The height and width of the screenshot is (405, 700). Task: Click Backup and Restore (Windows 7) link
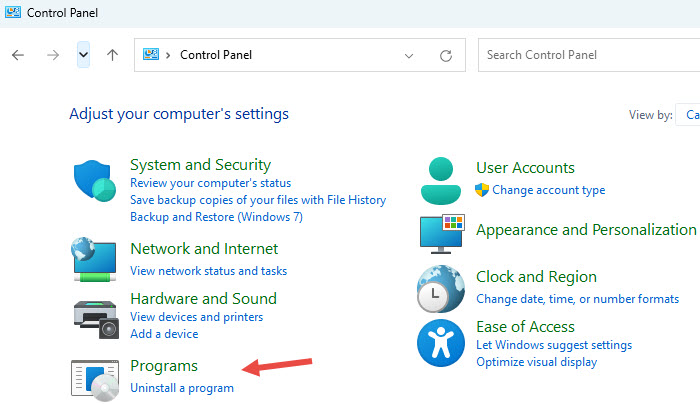(x=216, y=217)
